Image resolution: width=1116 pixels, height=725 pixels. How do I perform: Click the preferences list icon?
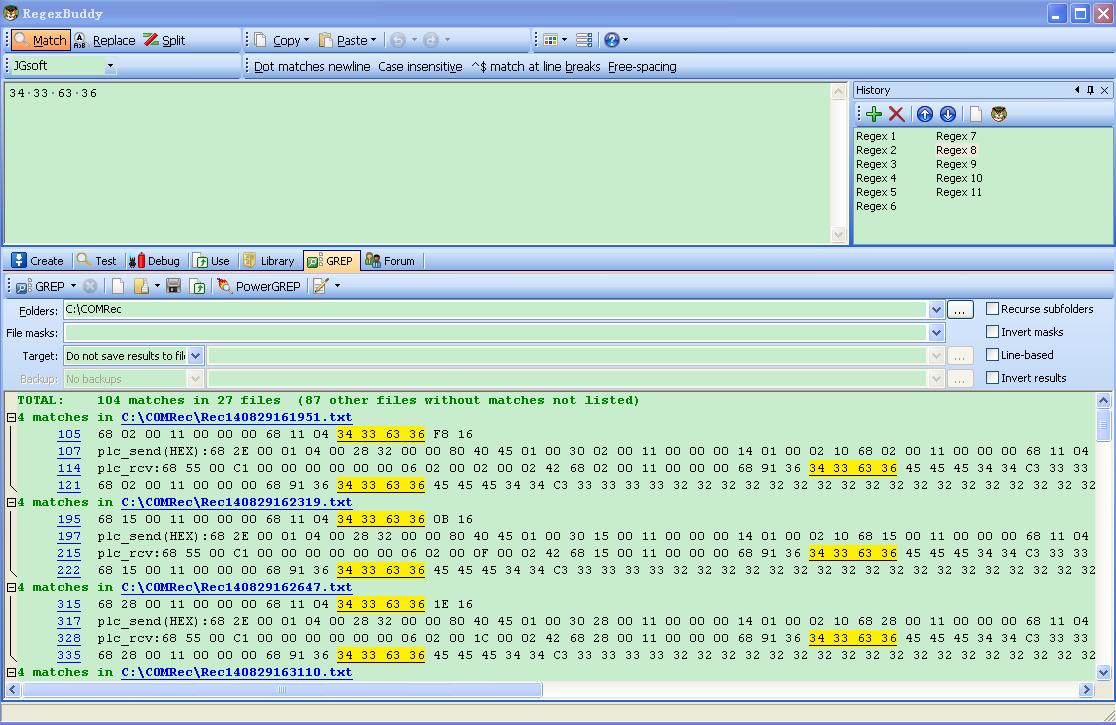[584, 40]
